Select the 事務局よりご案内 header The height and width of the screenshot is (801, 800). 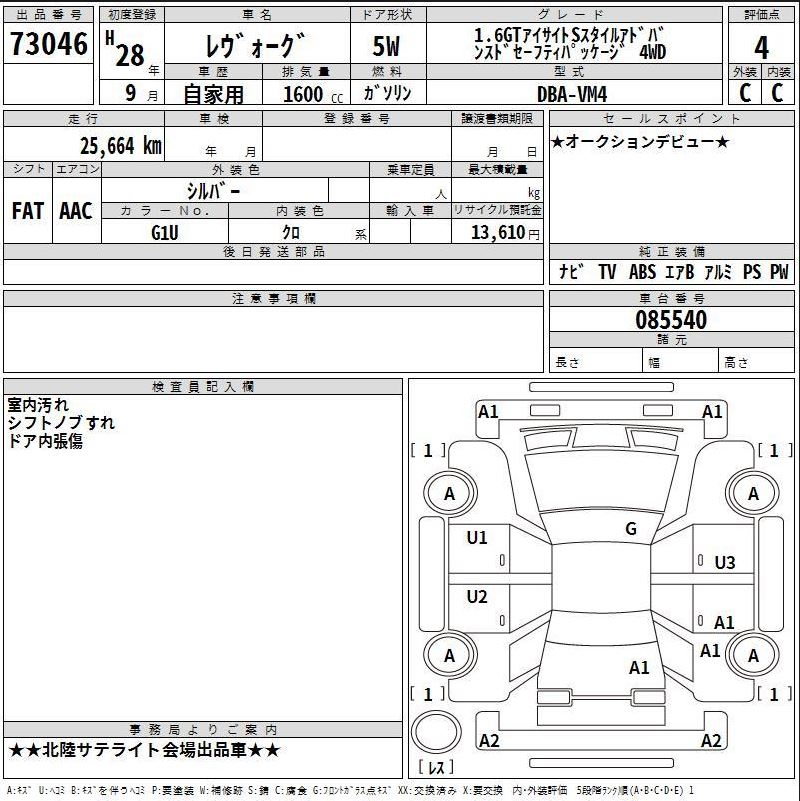[202, 729]
